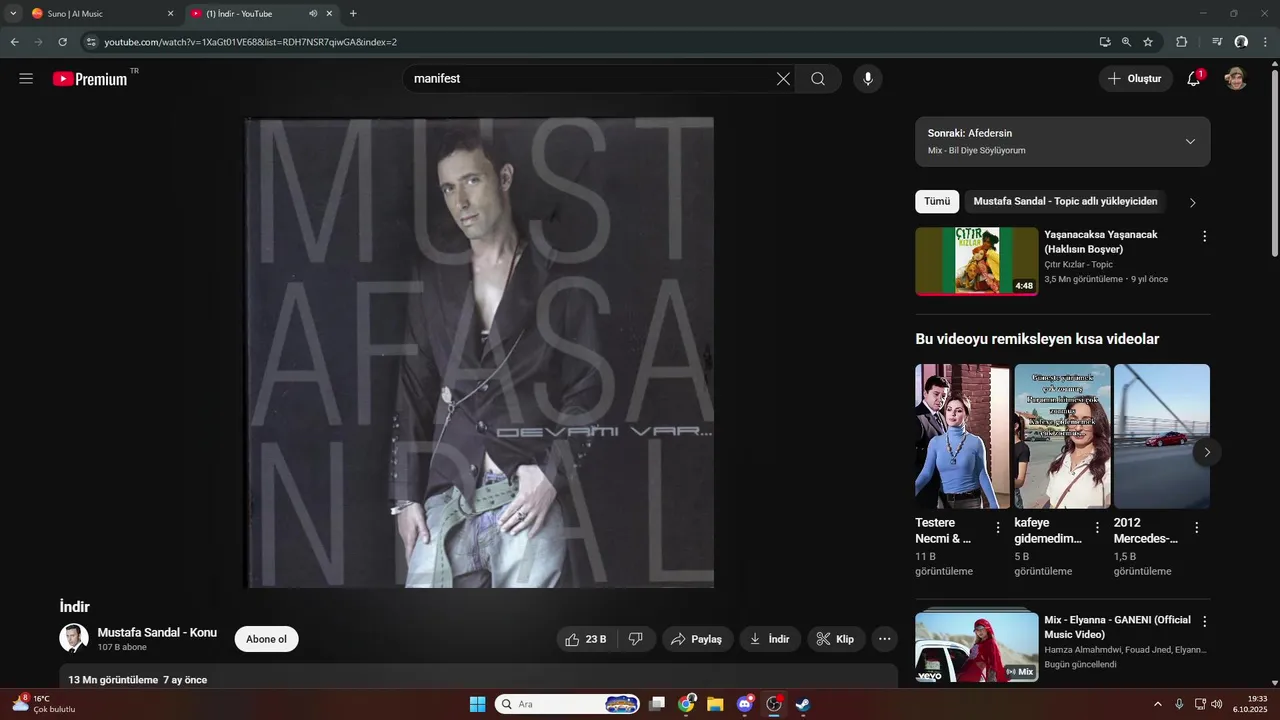
Task: Click the Paylaş share button
Action: pyautogui.click(x=697, y=639)
